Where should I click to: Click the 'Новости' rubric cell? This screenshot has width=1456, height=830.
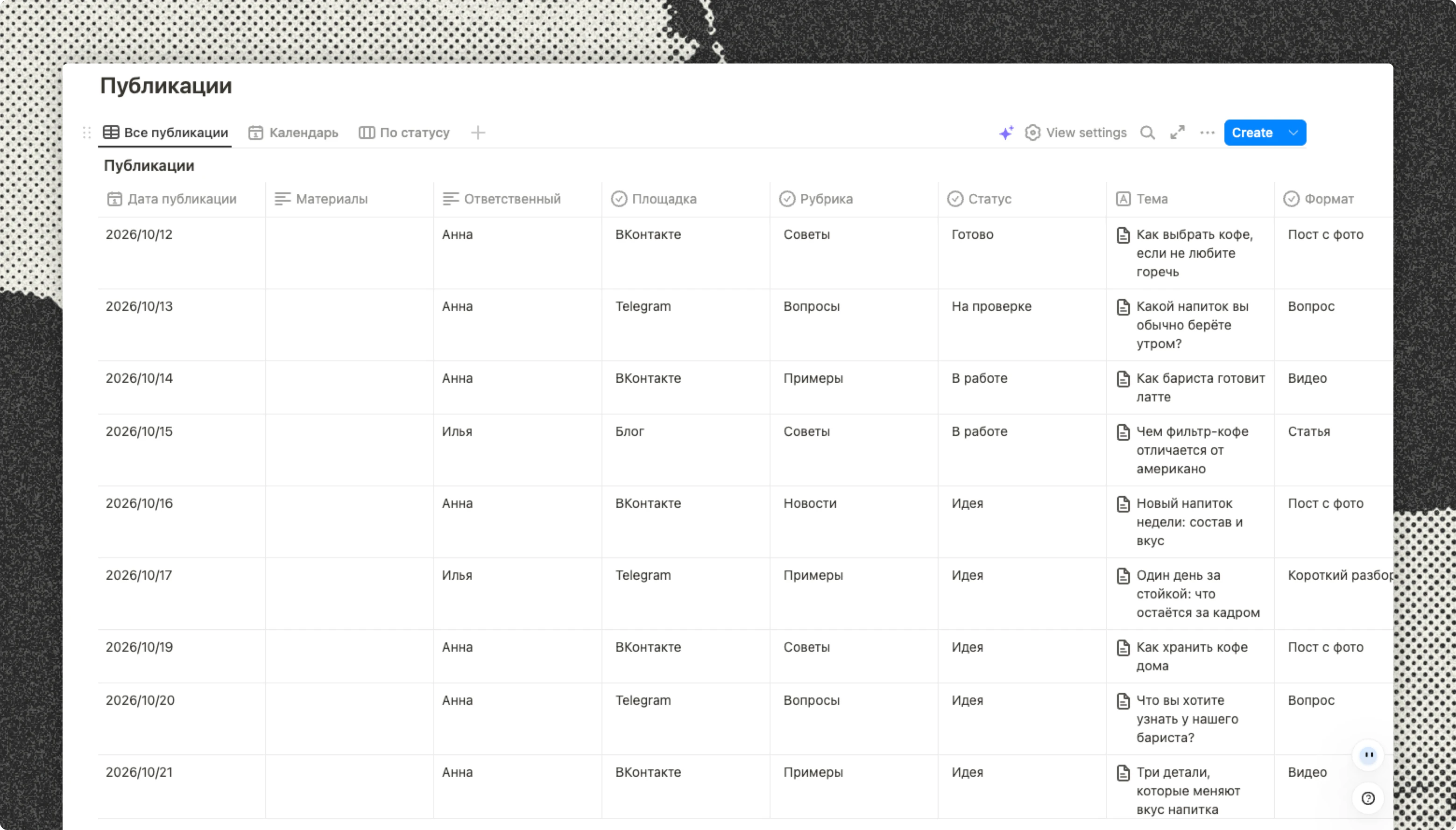coord(854,521)
